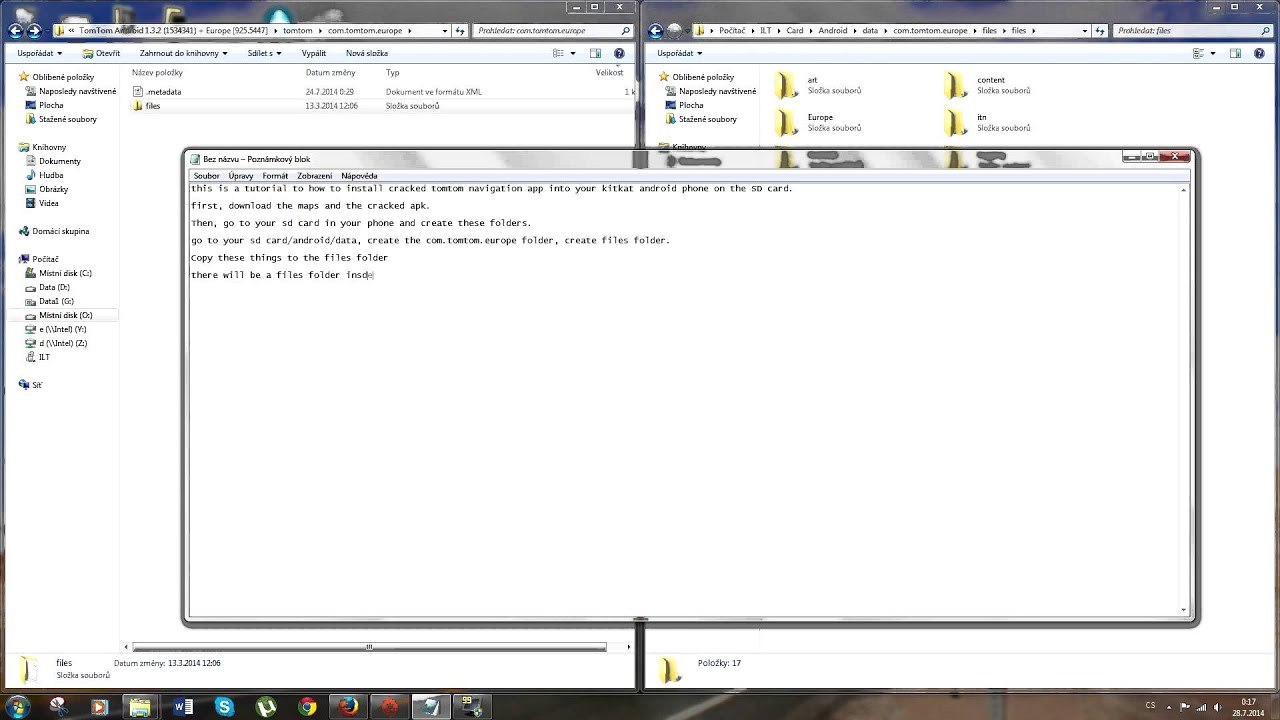Click com.tomtom.europe breadcrumb in right Explorer
This screenshot has height=720, width=1280.
pyautogui.click(x=930, y=31)
